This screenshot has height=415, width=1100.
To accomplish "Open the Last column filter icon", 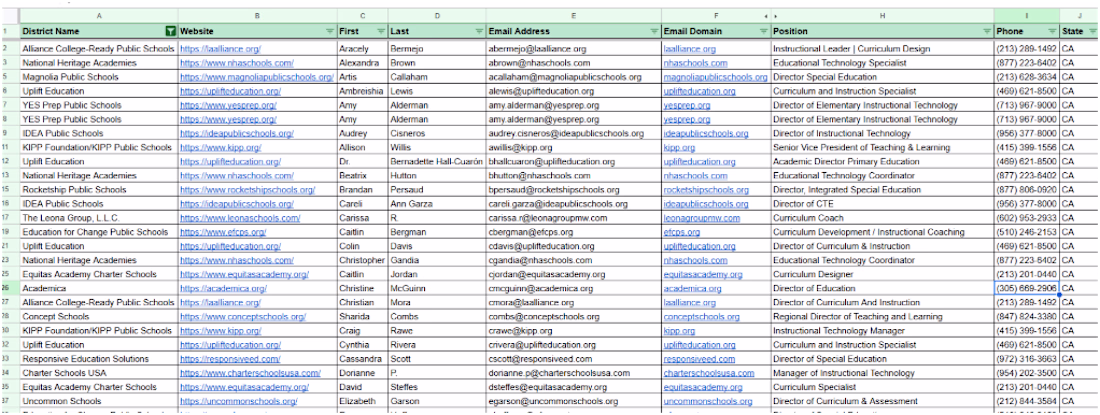I will (x=479, y=32).
